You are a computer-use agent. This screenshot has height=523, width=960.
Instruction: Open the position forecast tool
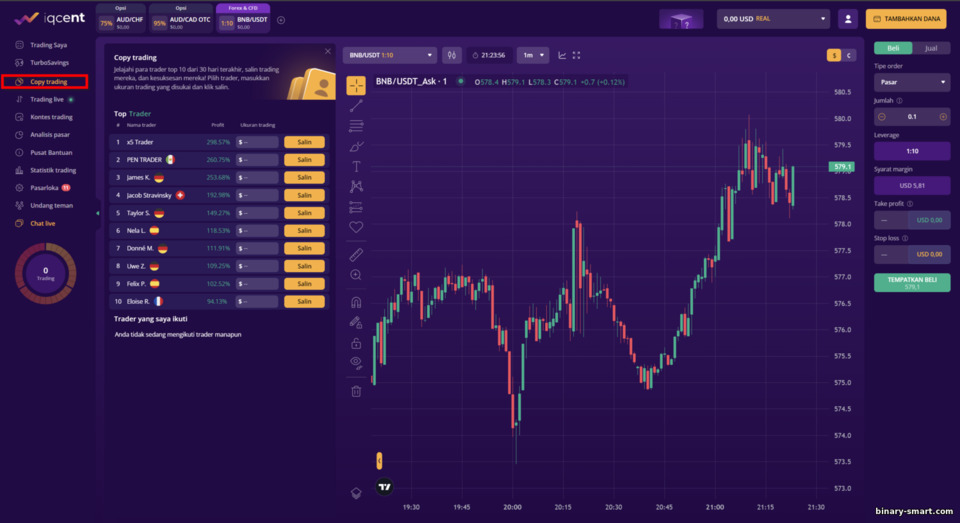point(356,207)
